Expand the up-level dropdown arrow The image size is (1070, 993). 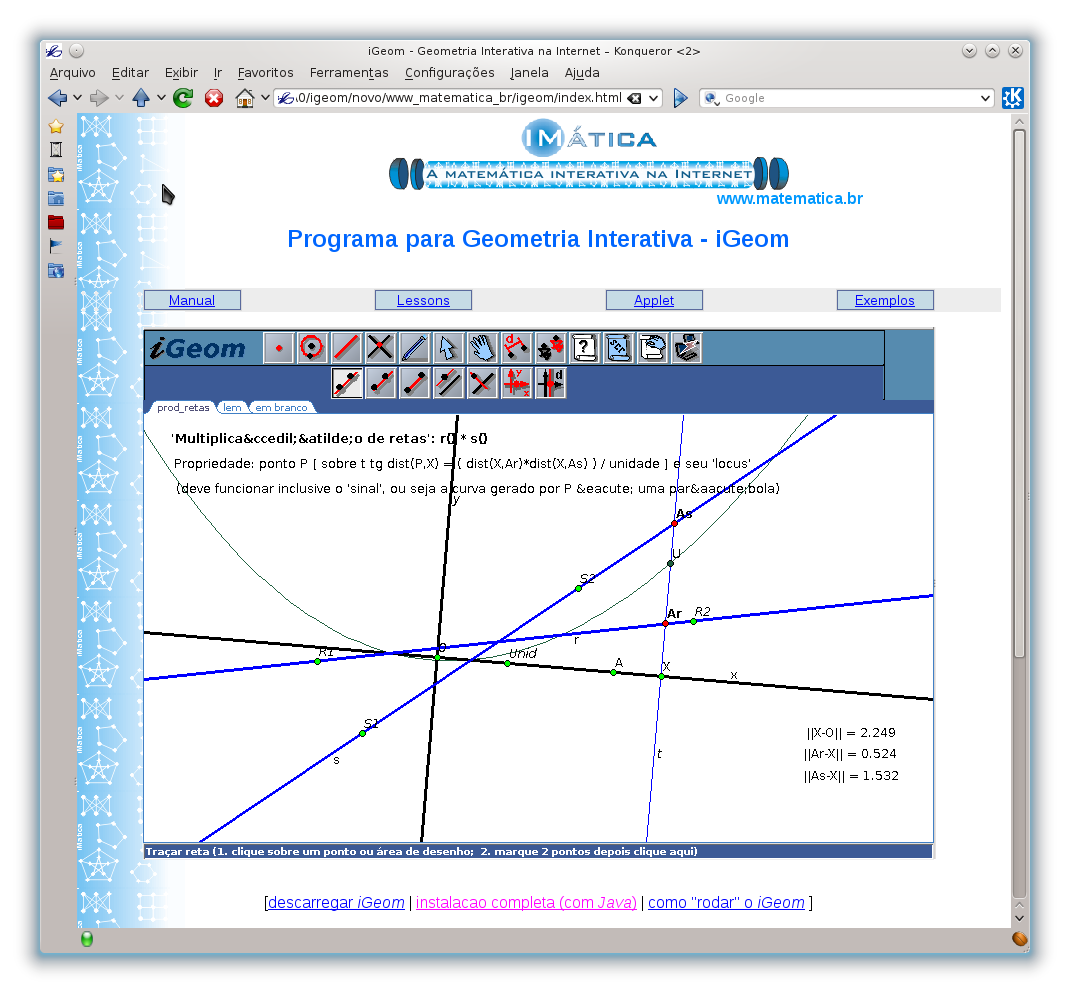(161, 98)
